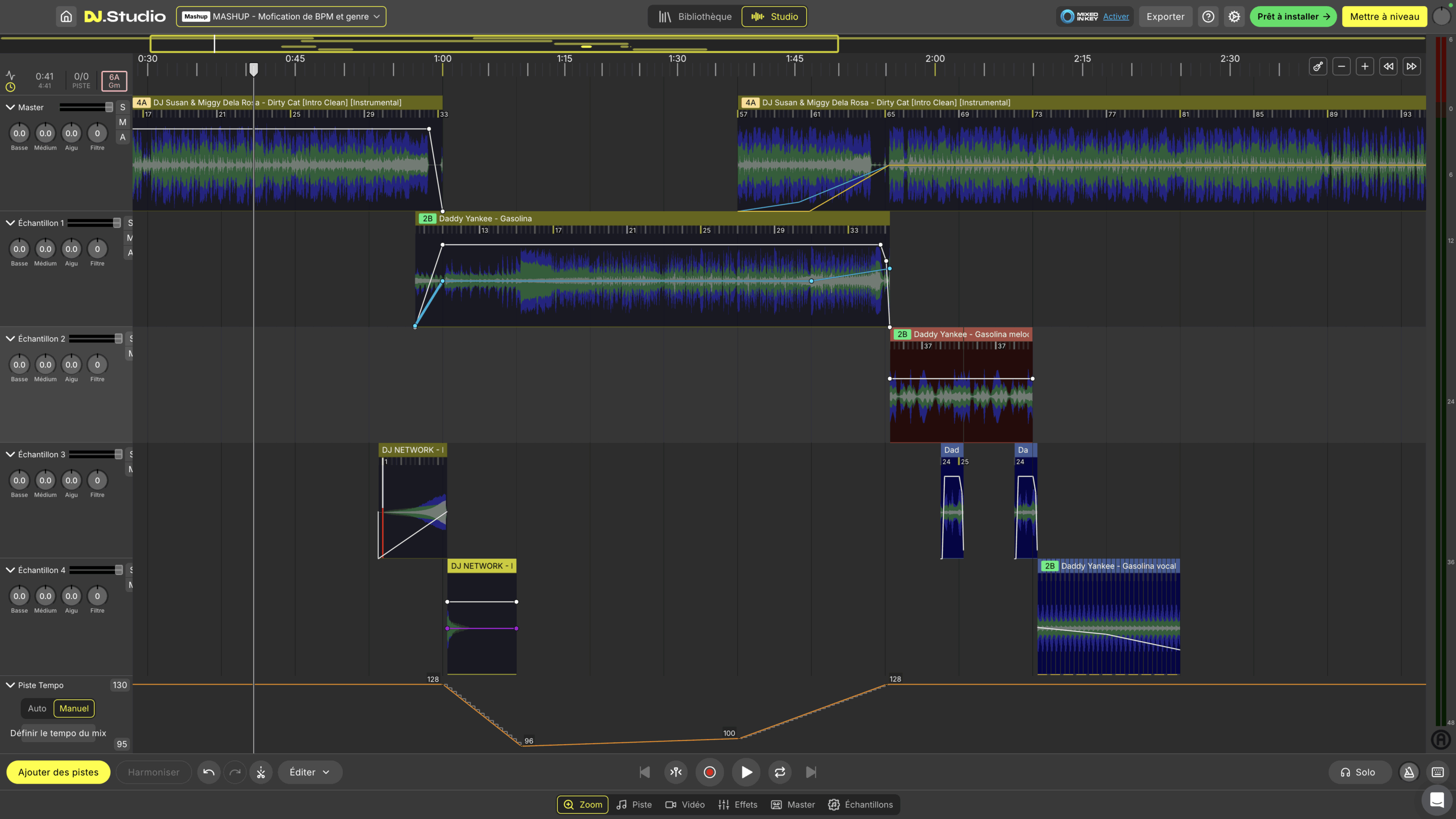Click the Mixed In Key logo

click(x=1079, y=16)
